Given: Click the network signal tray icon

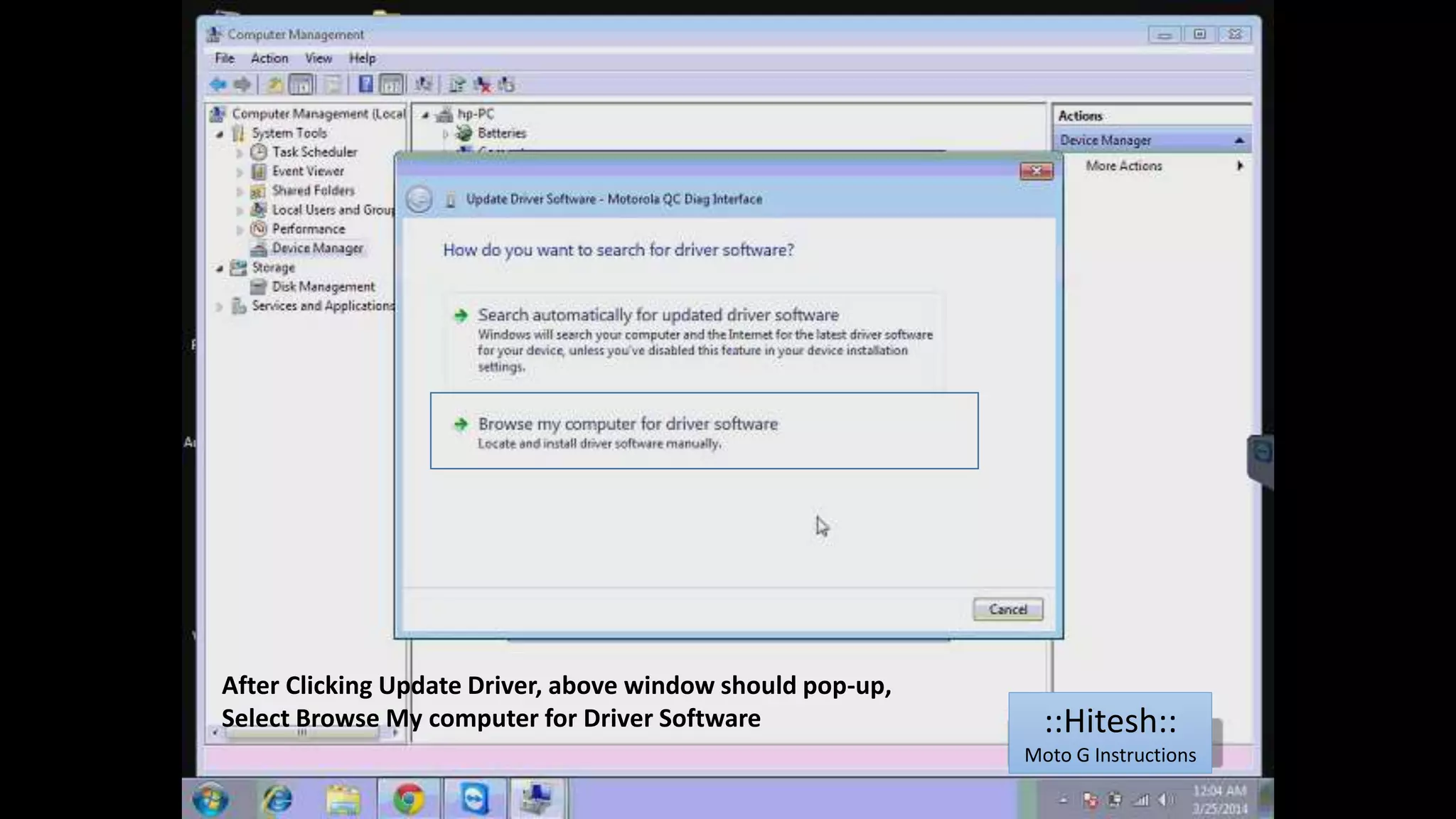Looking at the screenshot, I should coord(1140,801).
